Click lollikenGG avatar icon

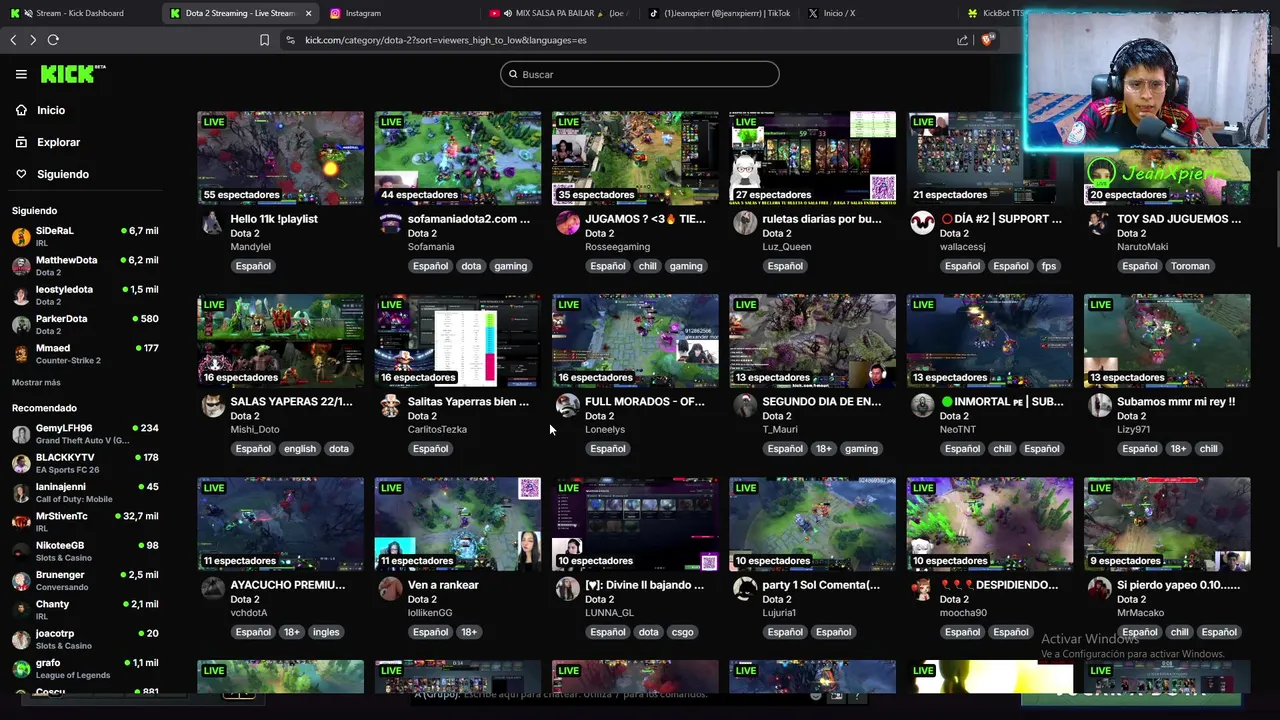click(390, 588)
